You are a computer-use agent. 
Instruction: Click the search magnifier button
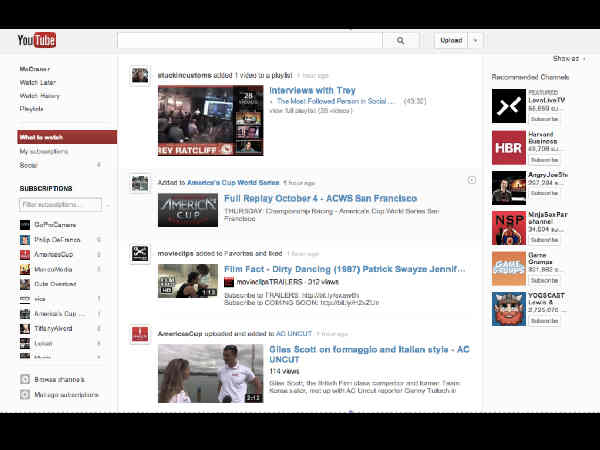[x=400, y=40]
